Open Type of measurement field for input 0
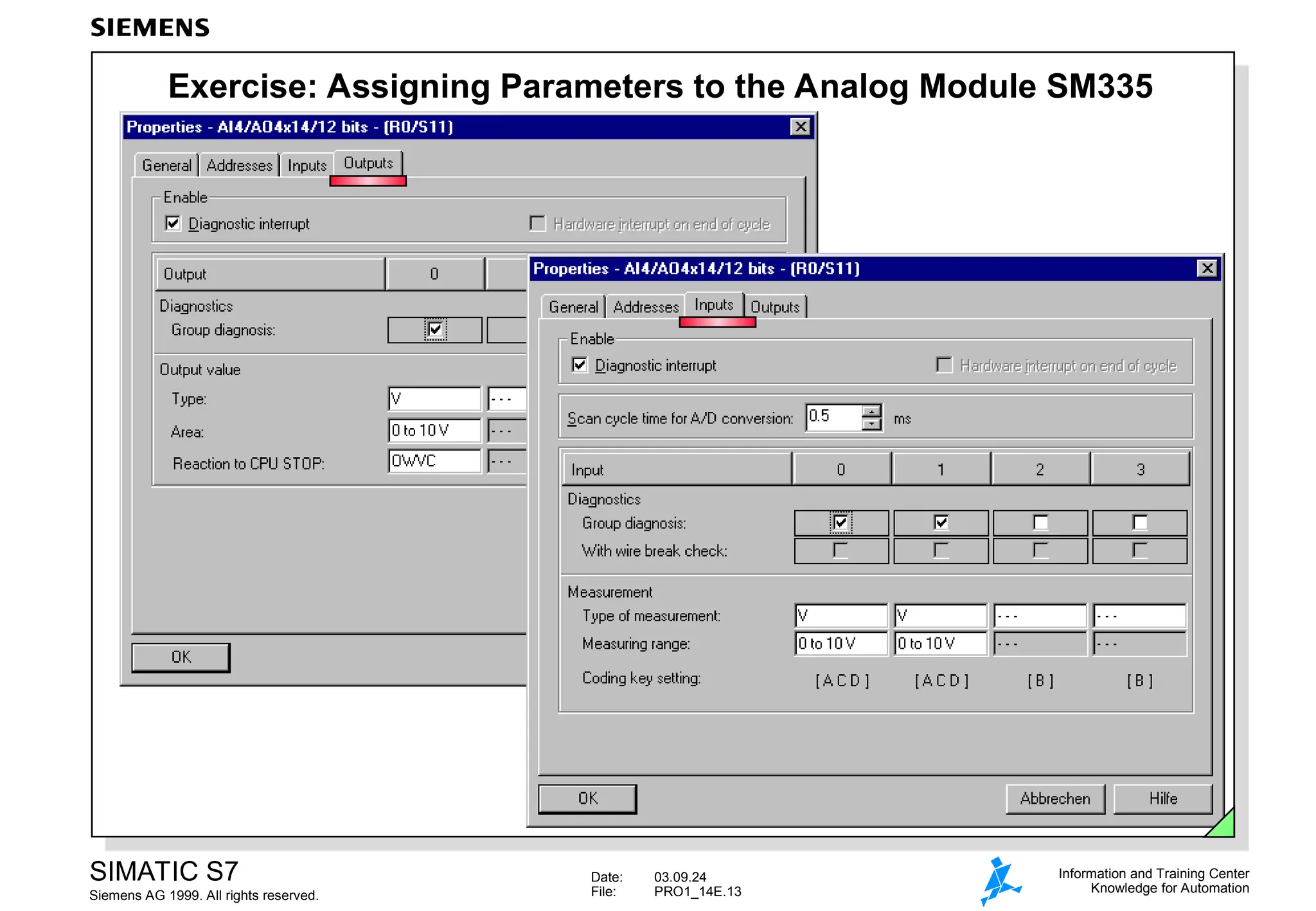 click(840, 615)
